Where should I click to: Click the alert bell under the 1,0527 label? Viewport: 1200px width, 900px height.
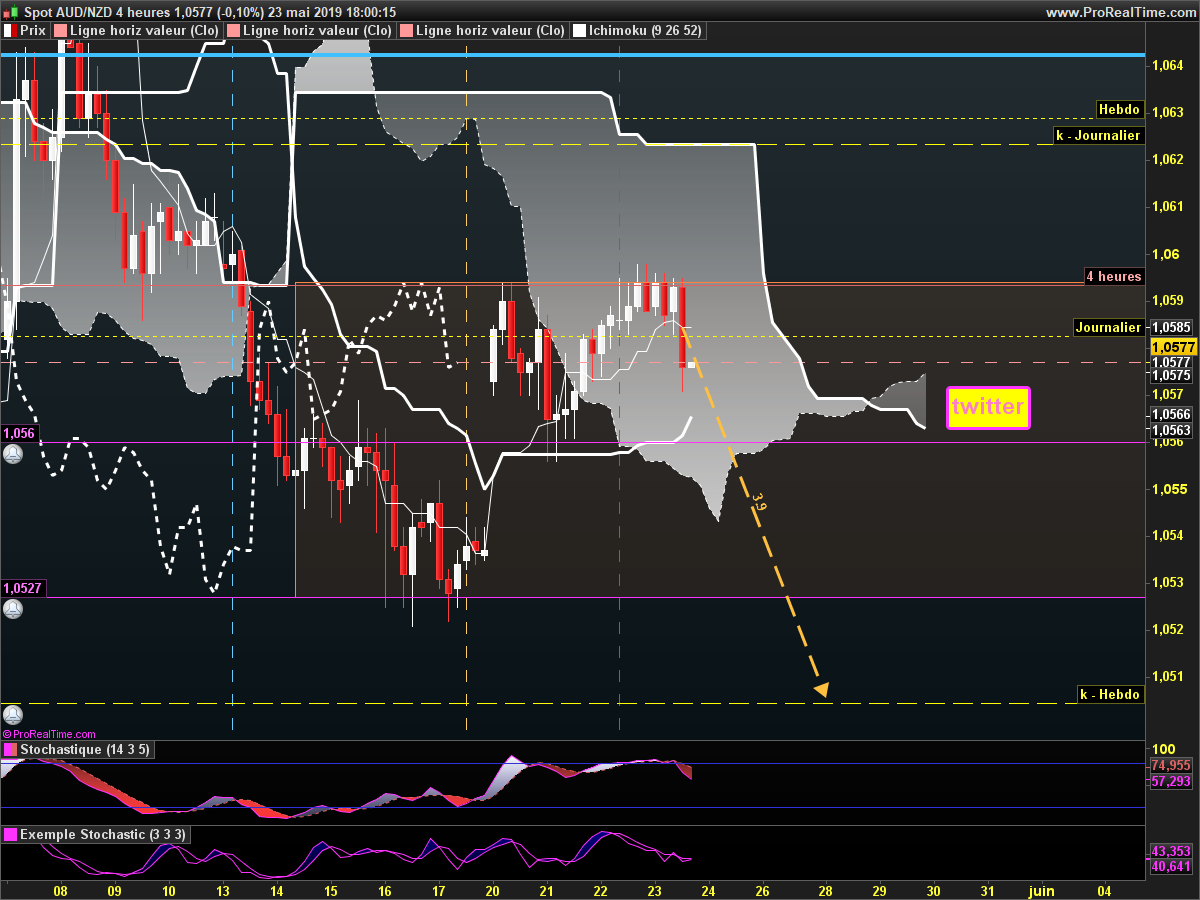tap(12, 608)
